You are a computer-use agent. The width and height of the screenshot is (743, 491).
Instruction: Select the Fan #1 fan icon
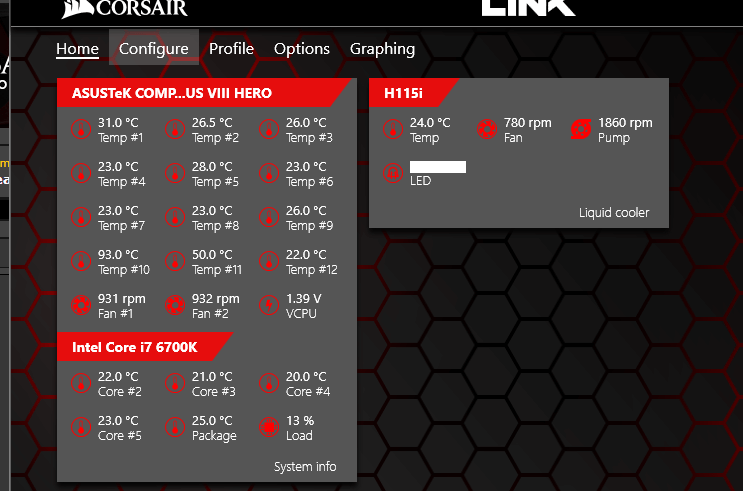pos(81,305)
